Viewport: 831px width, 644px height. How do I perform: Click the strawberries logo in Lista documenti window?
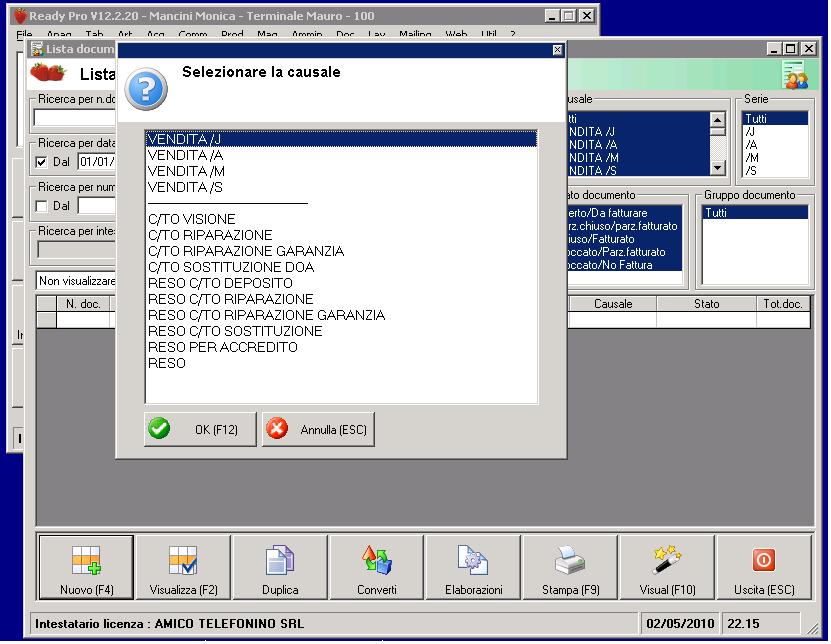[48, 73]
